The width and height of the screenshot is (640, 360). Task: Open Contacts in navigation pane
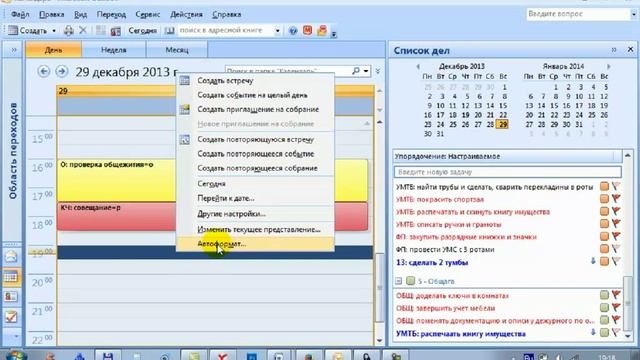(11, 297)
